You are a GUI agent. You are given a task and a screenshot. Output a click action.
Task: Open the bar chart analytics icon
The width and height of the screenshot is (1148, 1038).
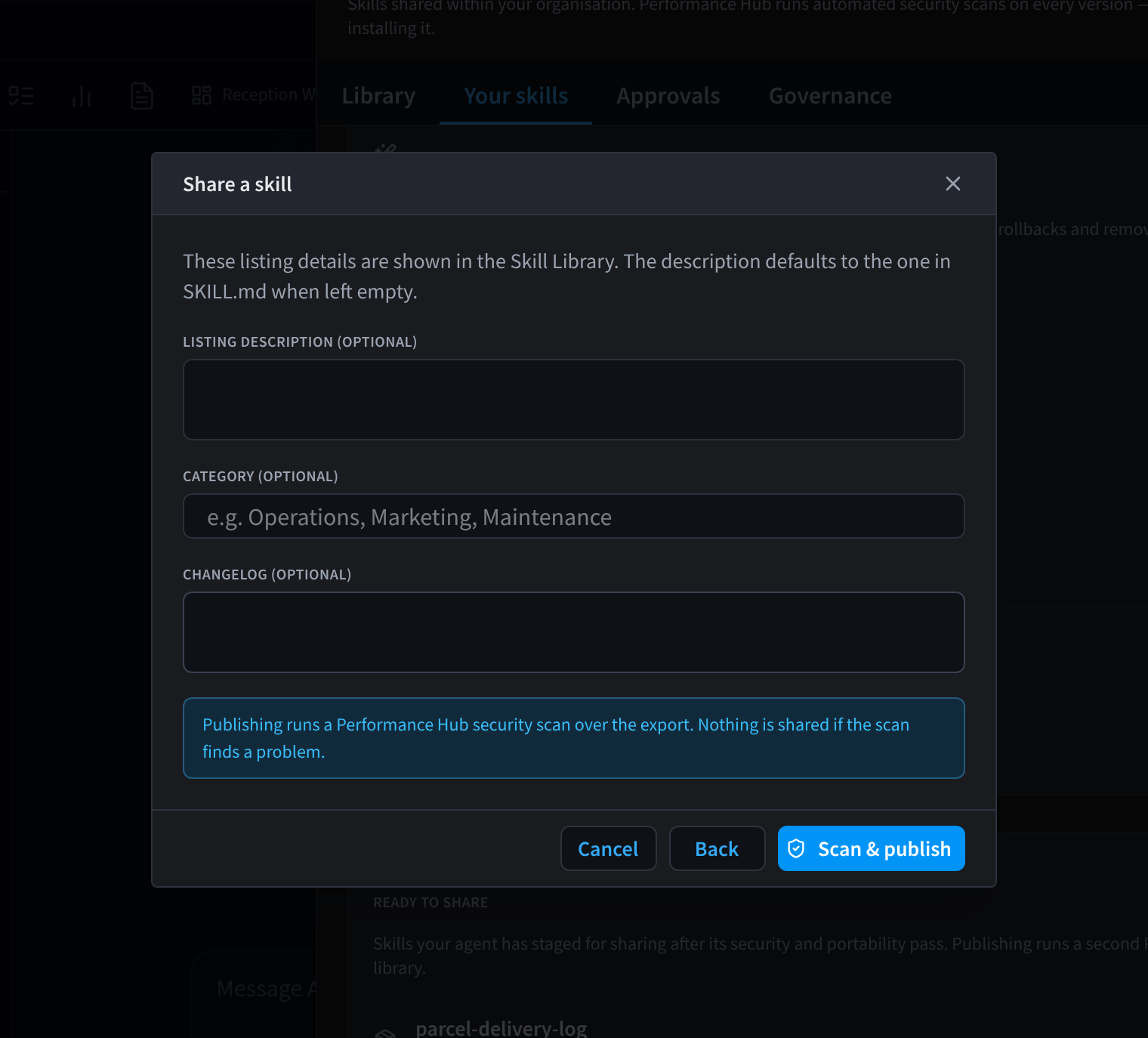(82, 96)
